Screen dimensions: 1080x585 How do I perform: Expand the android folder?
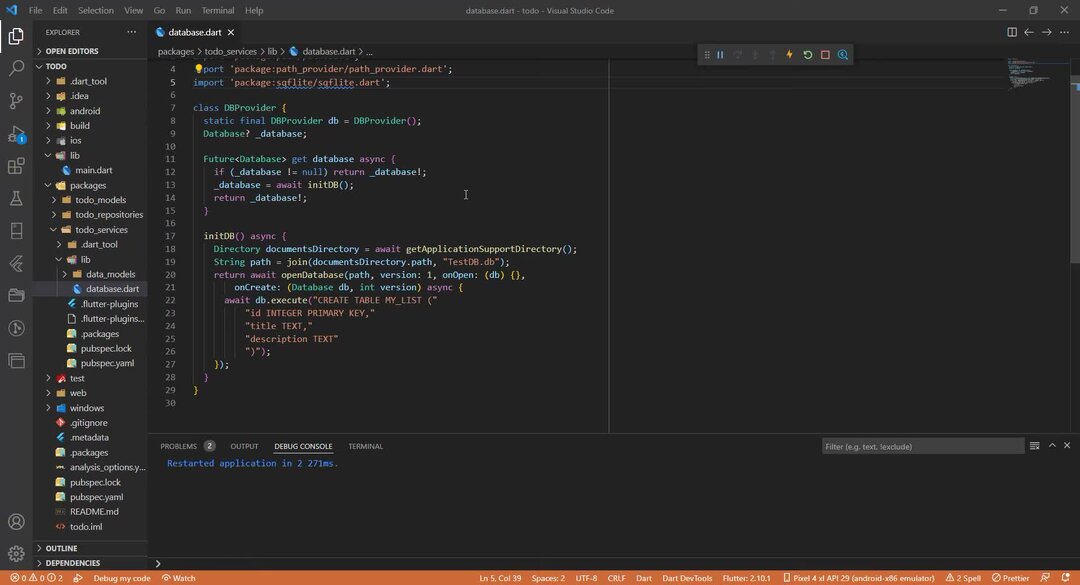(x=84, y=111)
